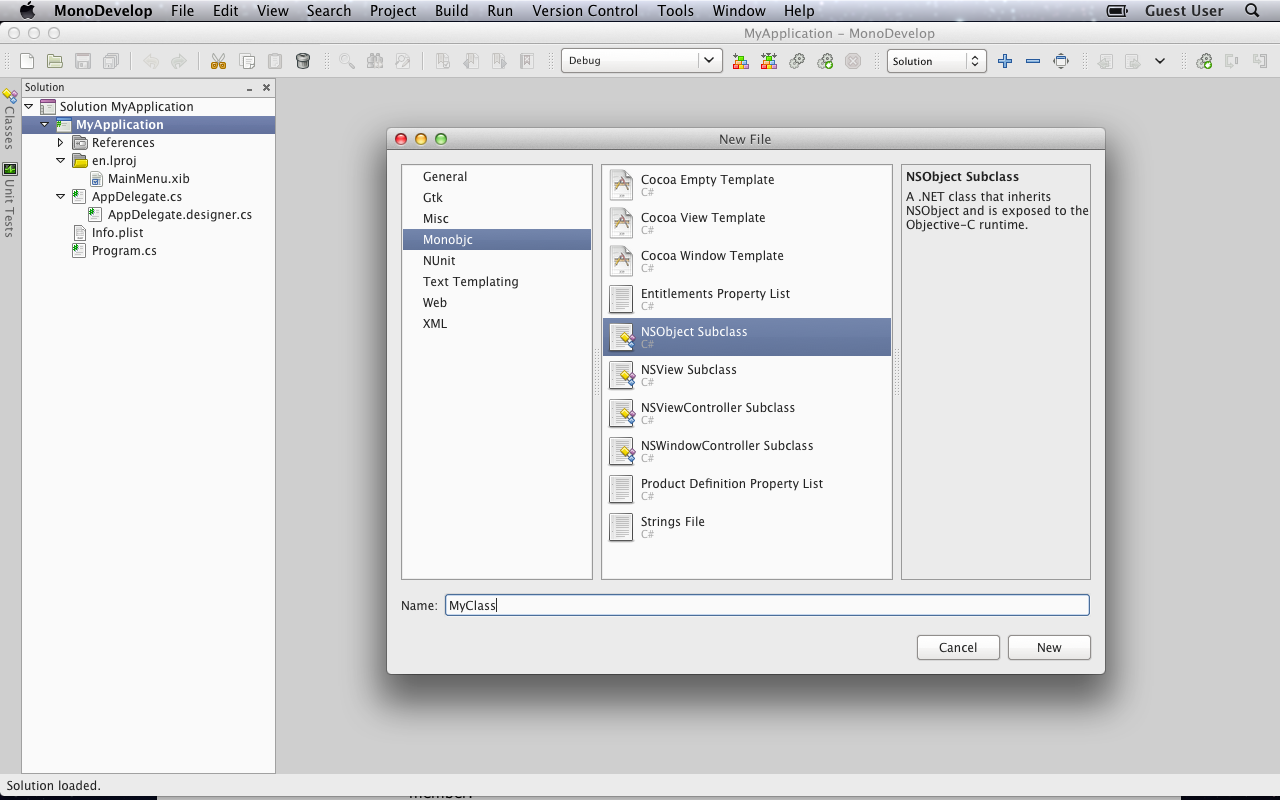Click the blue plus zoom-in icon

pyautogui.click(x=1005, y=61)
